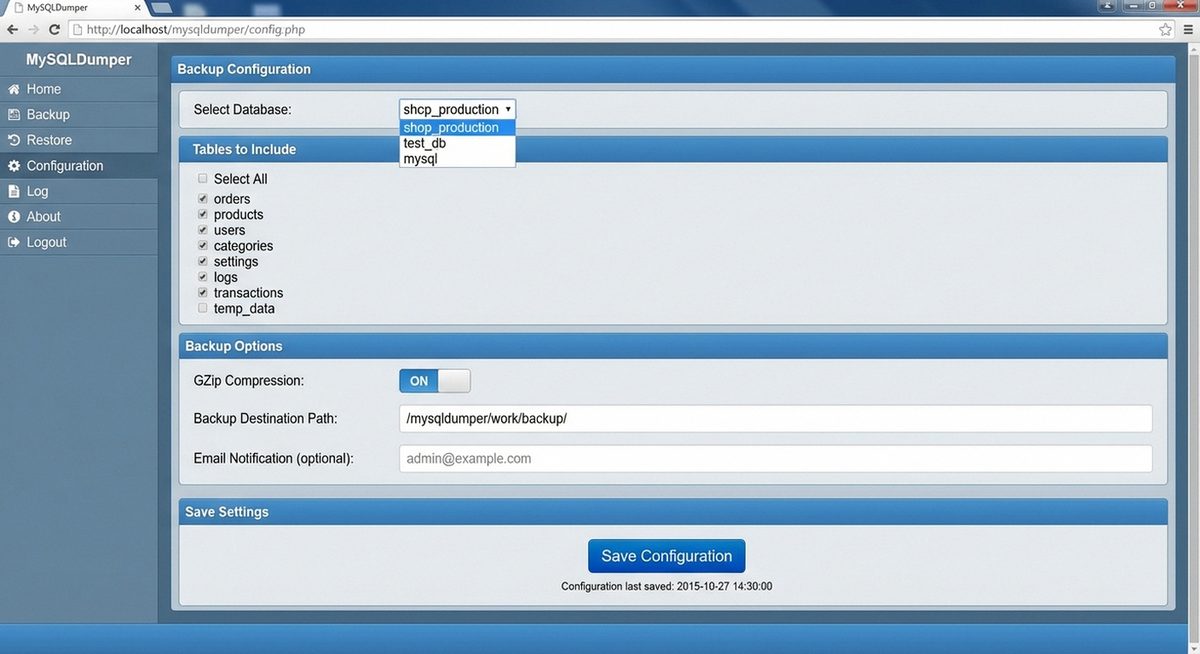Click the 'Configuration last saved' timestamp text
The width and height of the screenshot is (1200, 654).
[667, 586]
